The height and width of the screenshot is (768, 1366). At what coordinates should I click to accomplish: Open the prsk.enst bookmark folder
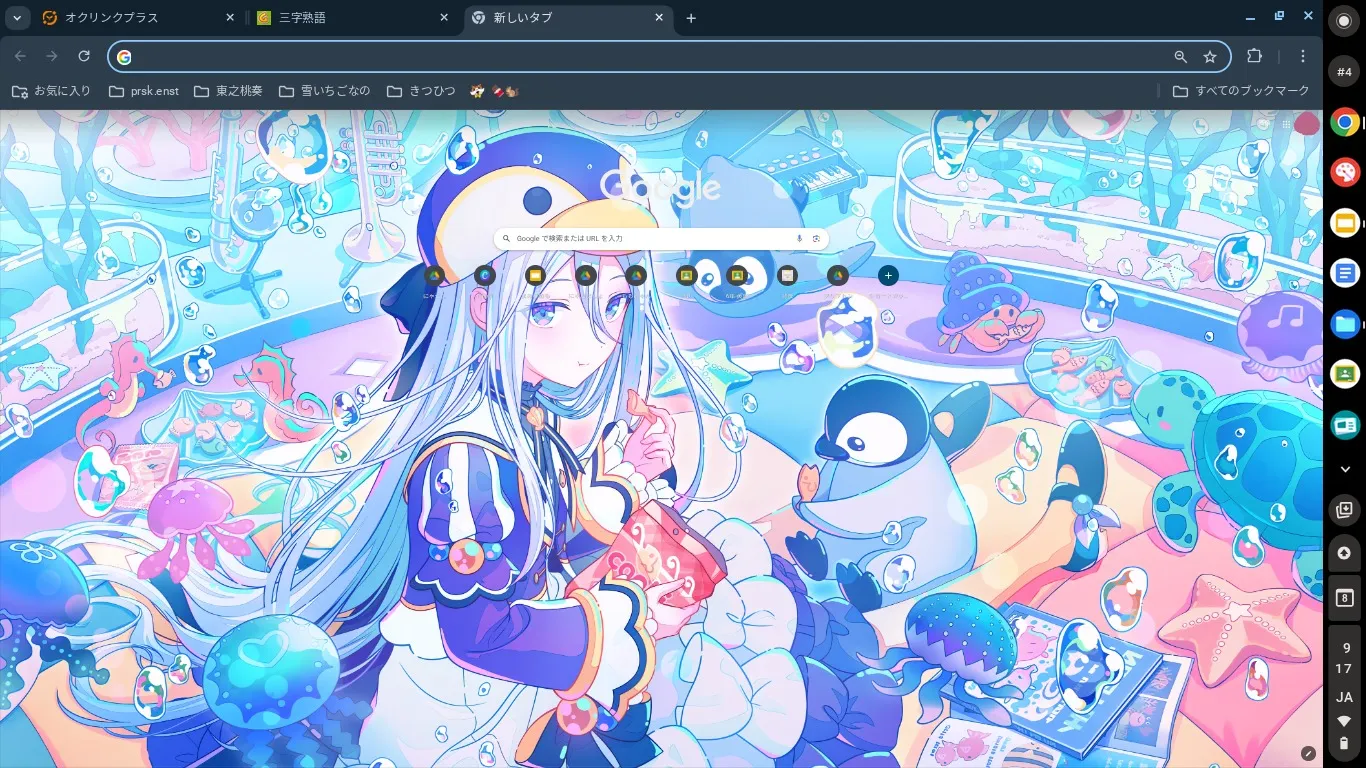143,91
